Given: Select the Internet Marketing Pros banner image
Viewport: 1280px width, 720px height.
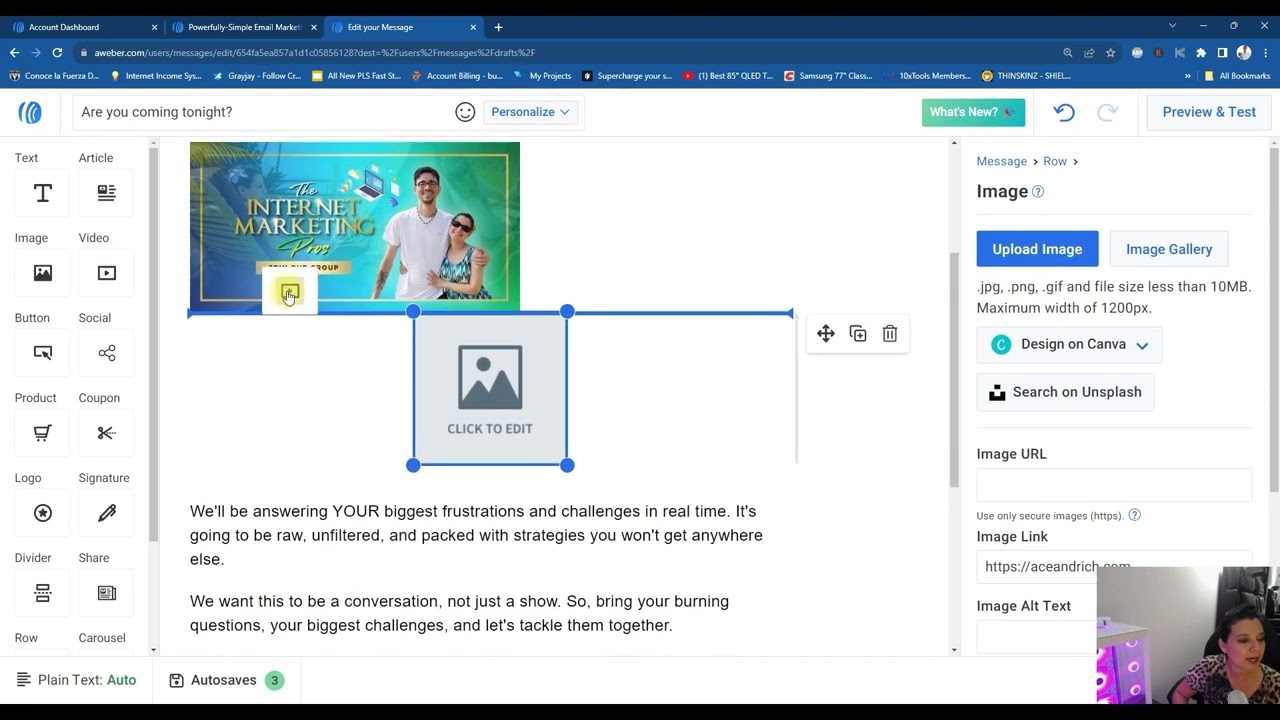Looking at the screenshot, I should pos(355,225).
